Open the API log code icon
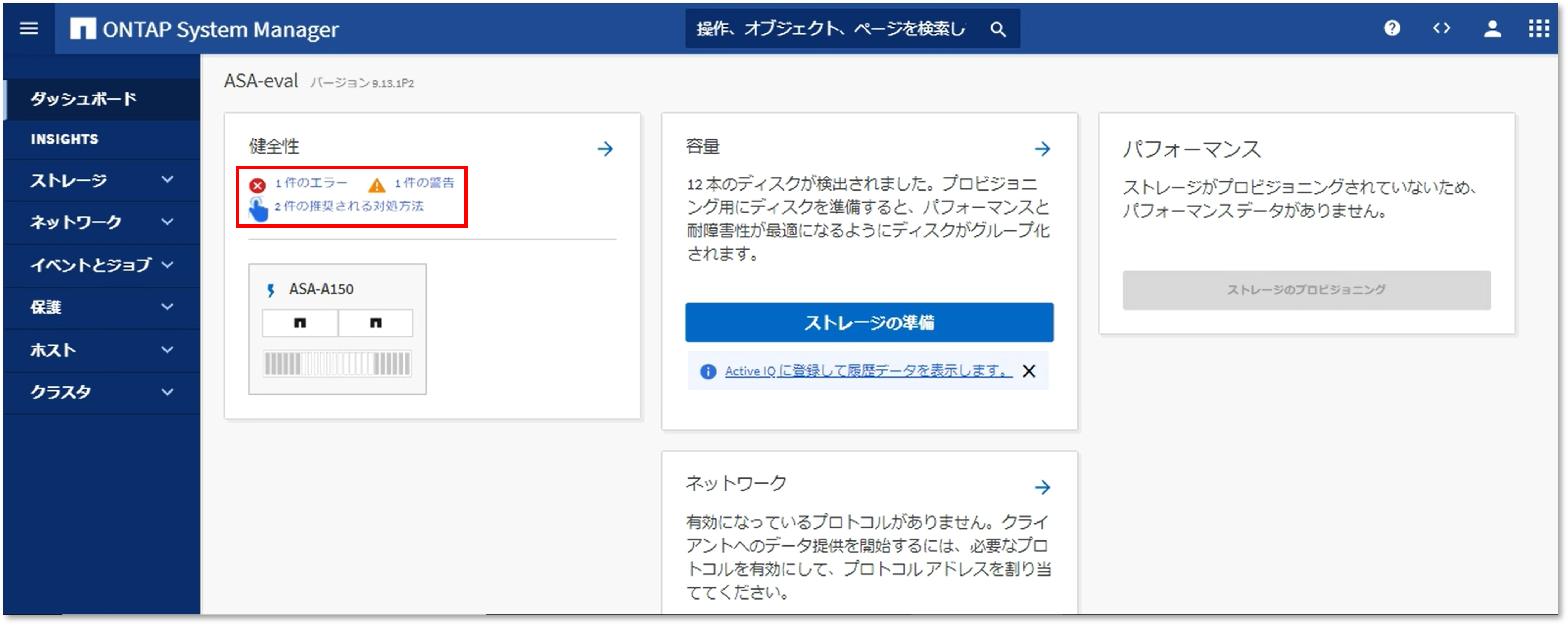This screenshot has height=625, width=1568. coord(1442,28)
